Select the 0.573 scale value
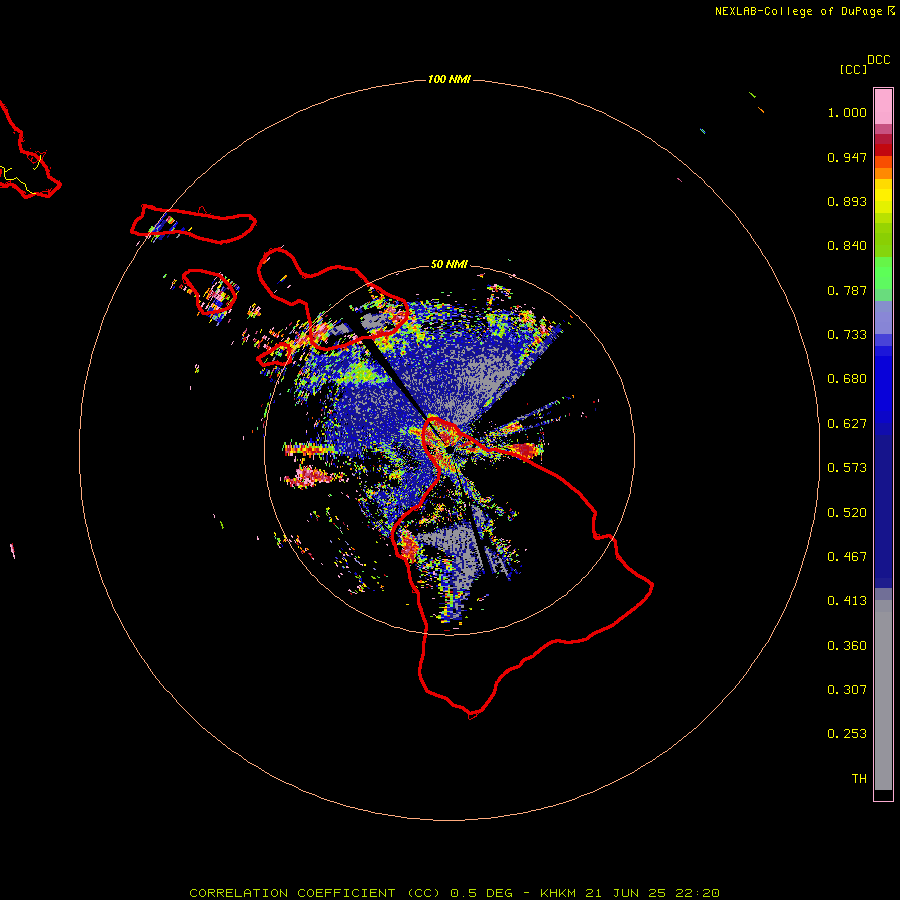This screenshot has height=900, width=900. click(847, 468)
